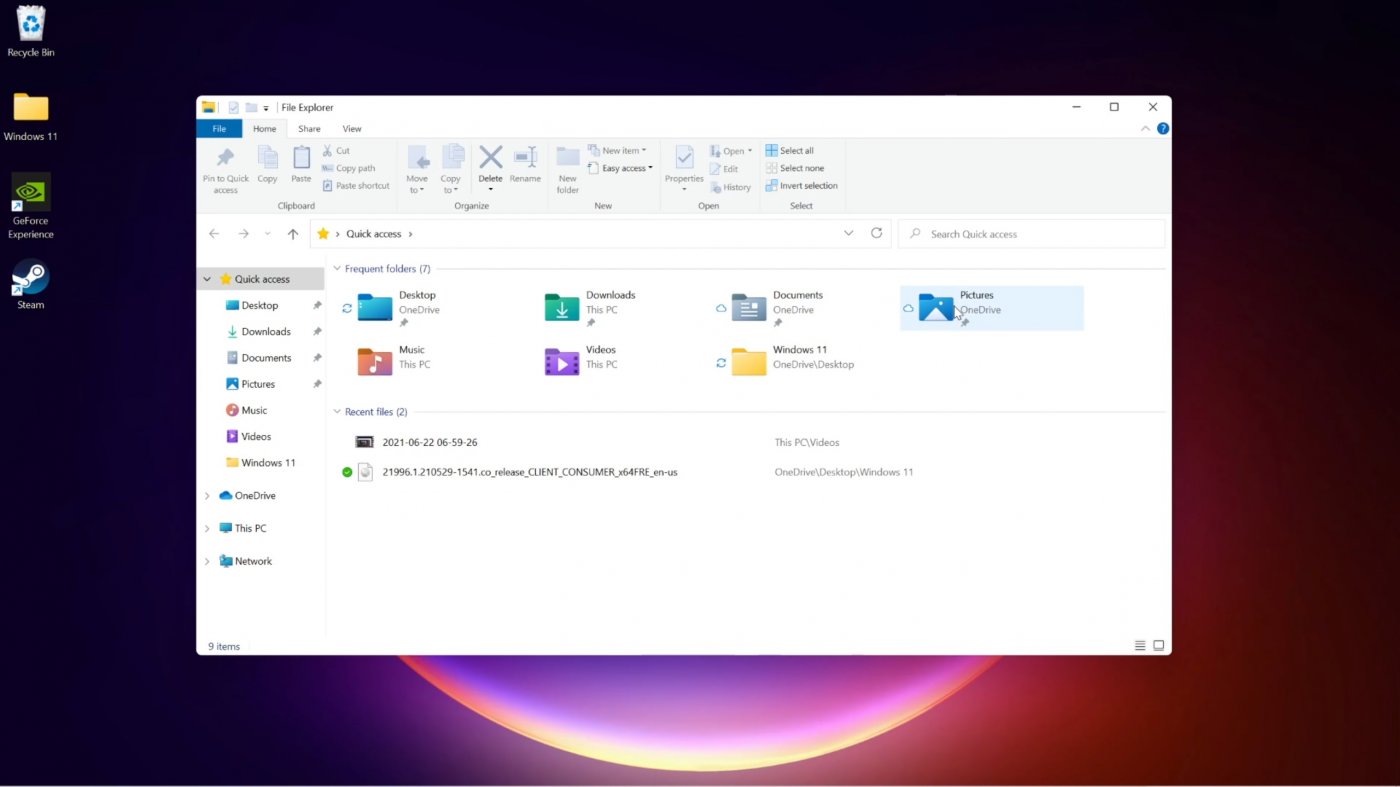The height and width of the screenshot is (787, 1400).
Task: Switch to large icons view in status bar
Action: tap(1159, 646)
